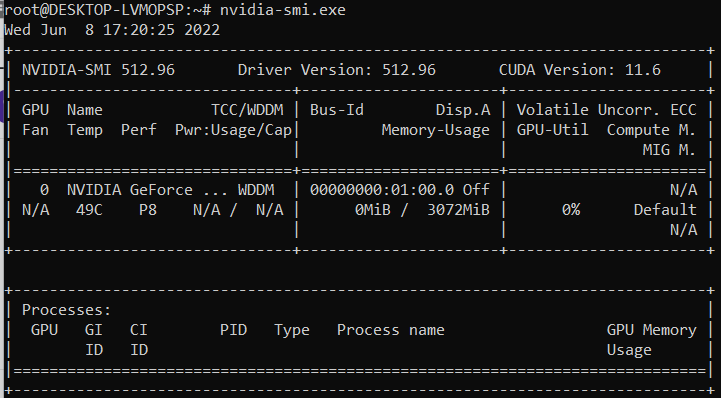Viewport: 721px width, 398px height.
Task: Click the 0% GPU utilization value
Action: 571,210
